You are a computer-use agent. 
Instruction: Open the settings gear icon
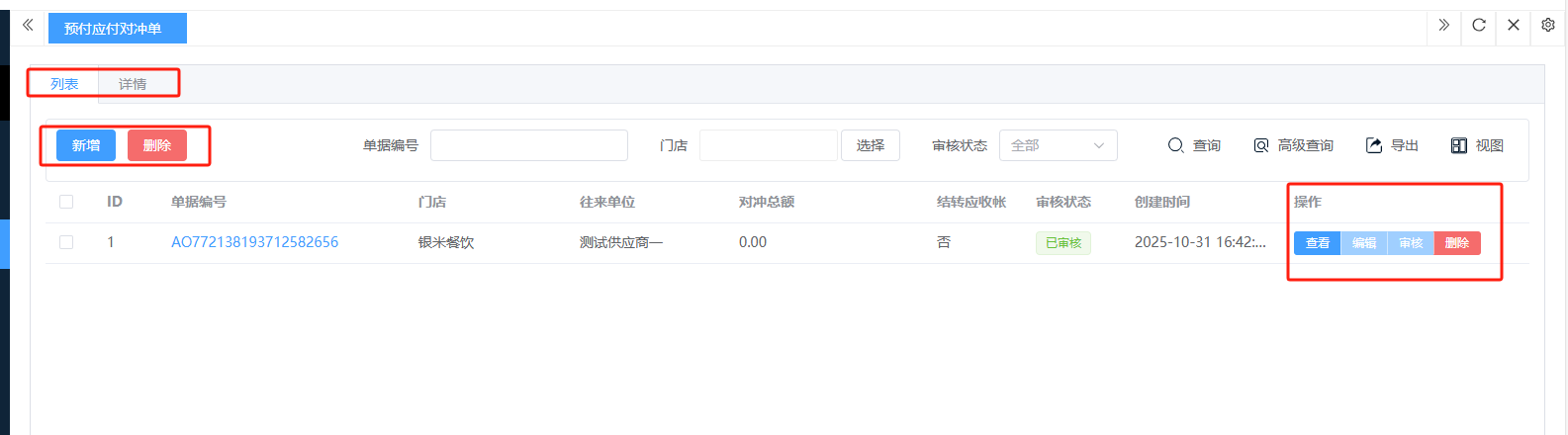1547,26
